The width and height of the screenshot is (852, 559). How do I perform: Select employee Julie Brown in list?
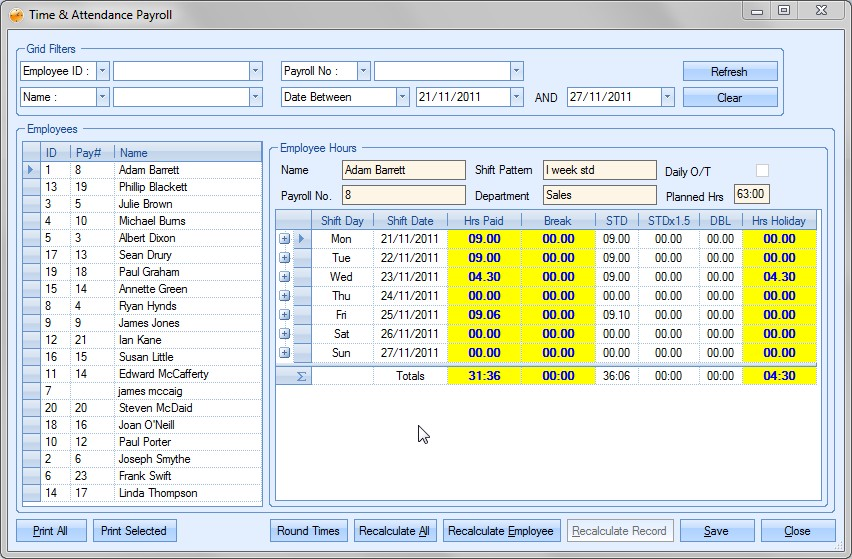coord(145,204)
